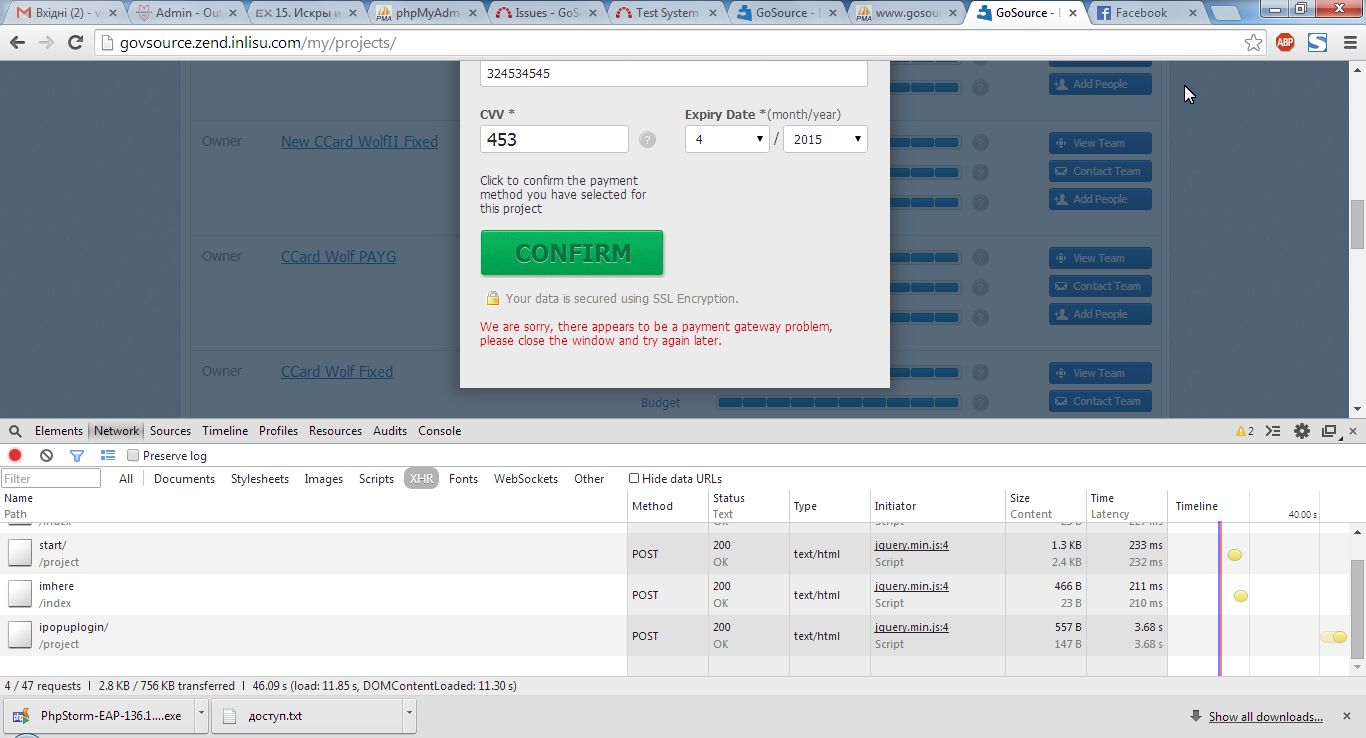Open DevTools settings gear
Screen dimensions: 1366x738
(x=1301, y=431)
